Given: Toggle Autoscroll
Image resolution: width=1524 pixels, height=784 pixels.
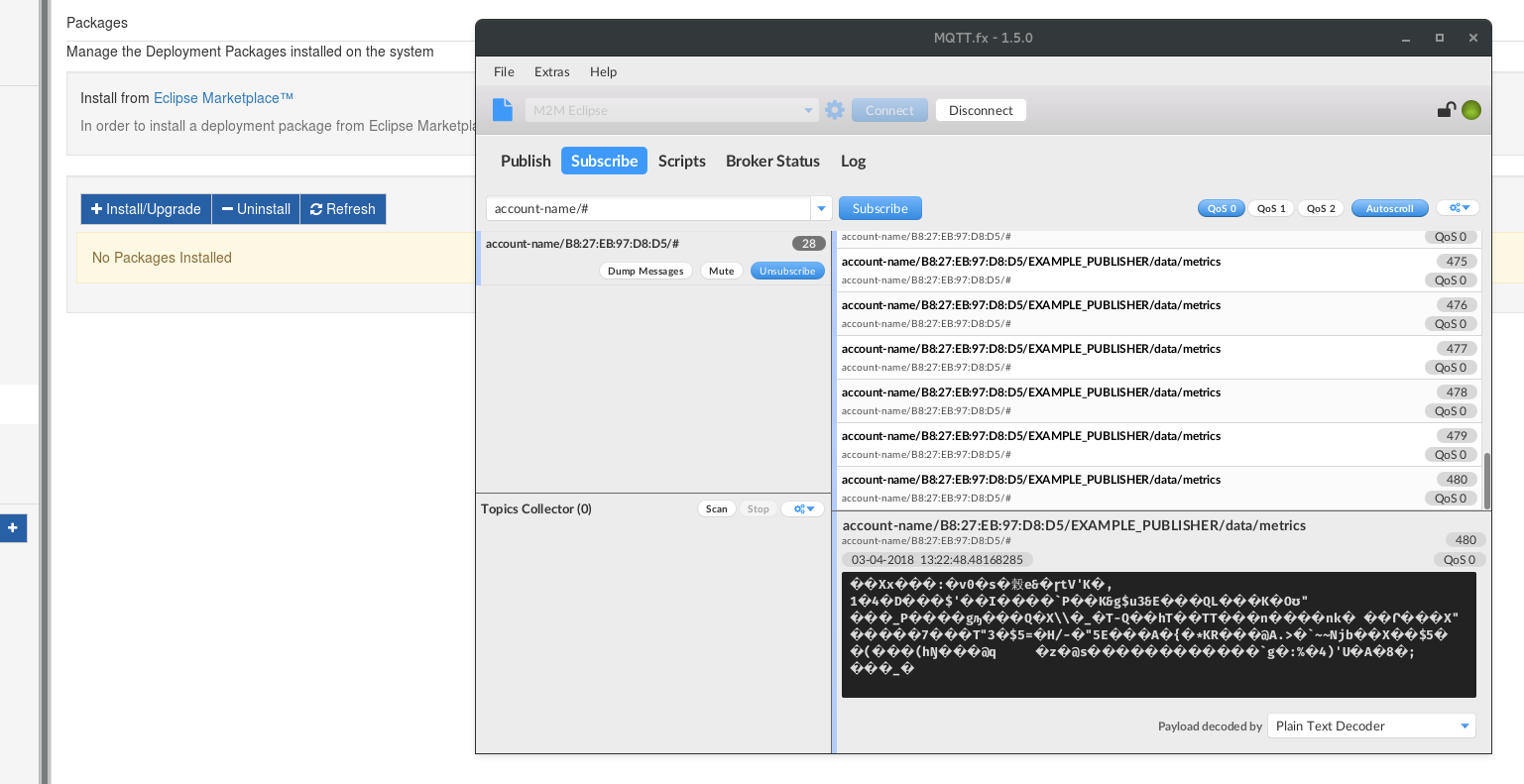Looking at the screenshot, I should [x=1389, y=208].
